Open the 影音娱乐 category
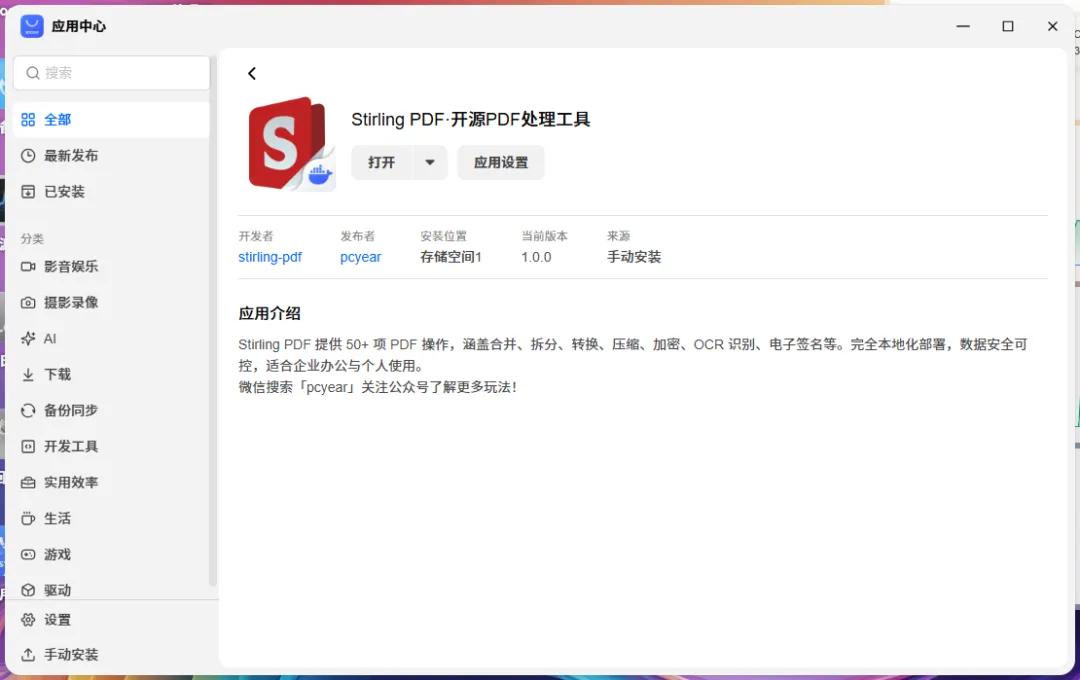1080x680 pixels. [x=71, y=267]
